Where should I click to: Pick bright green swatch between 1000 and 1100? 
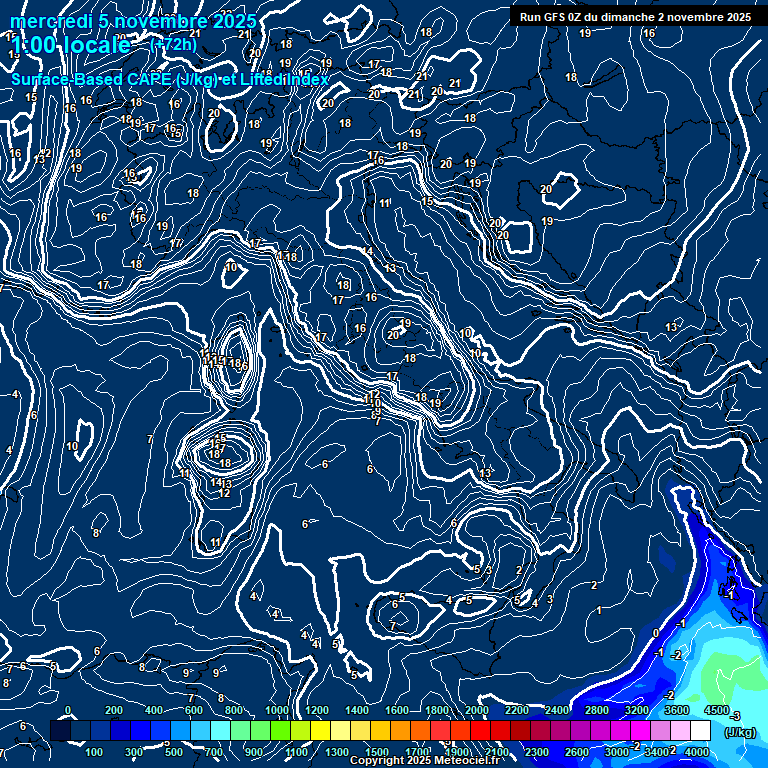[x=280, y=730]
